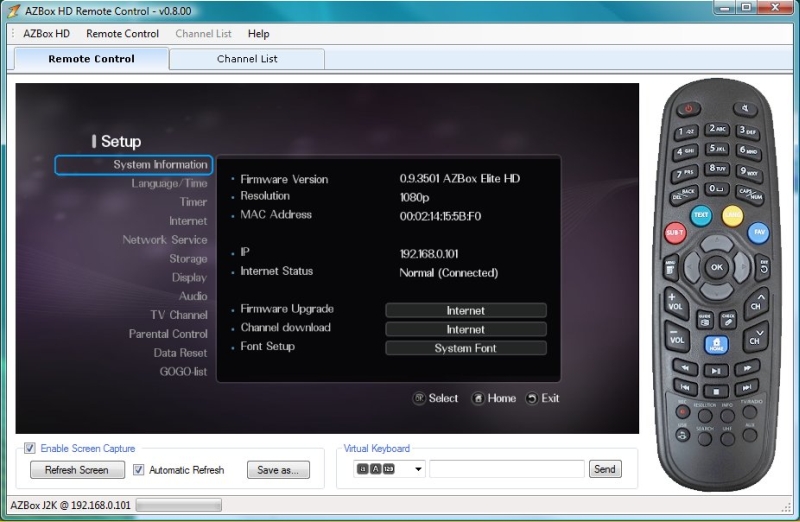This screenshot has width=800, height=522.
Task: Click the CHECK button on the remote
Action: click(x=728, y=319)
